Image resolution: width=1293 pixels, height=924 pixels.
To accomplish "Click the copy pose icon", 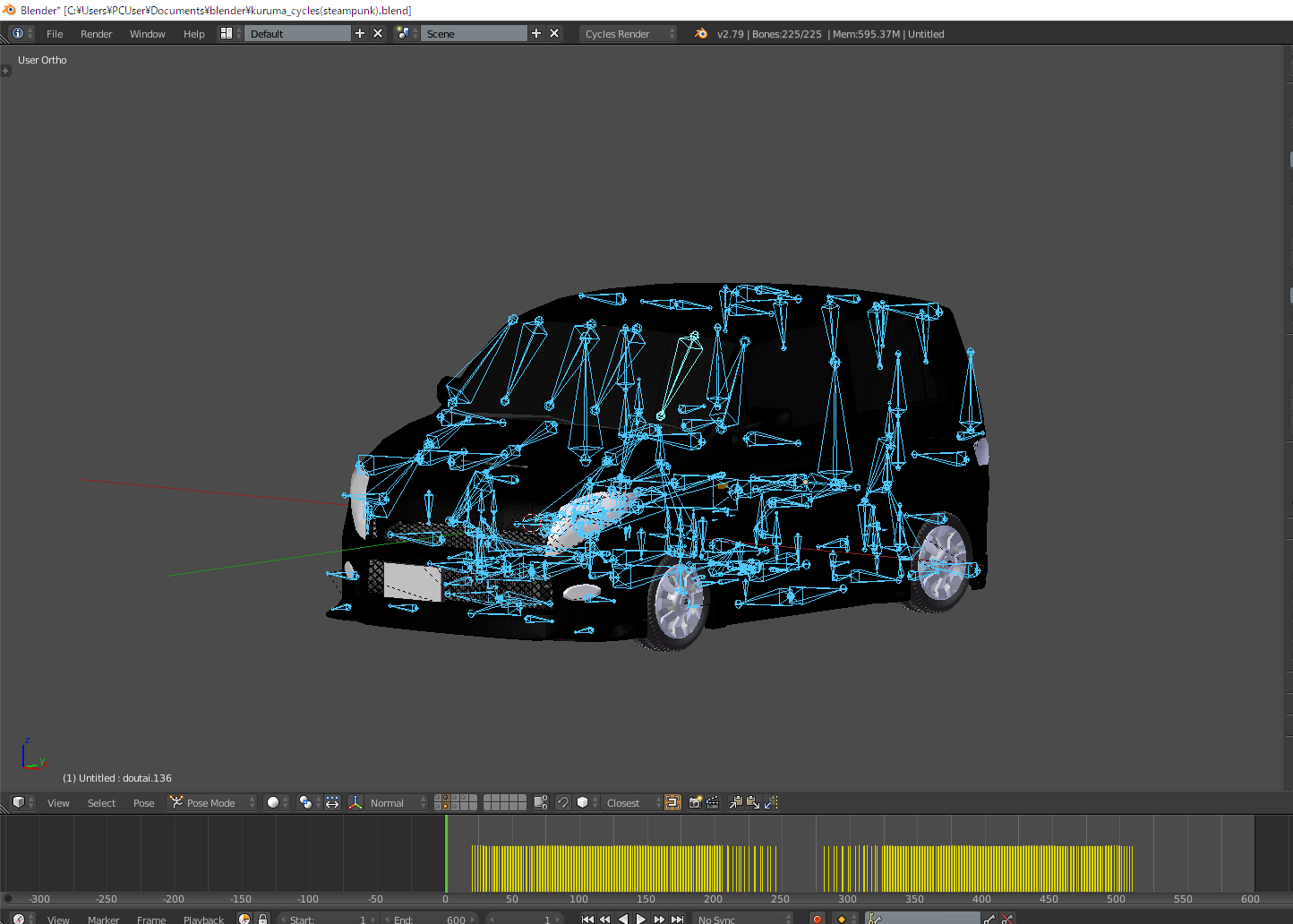I will click(x=735, y=803).
